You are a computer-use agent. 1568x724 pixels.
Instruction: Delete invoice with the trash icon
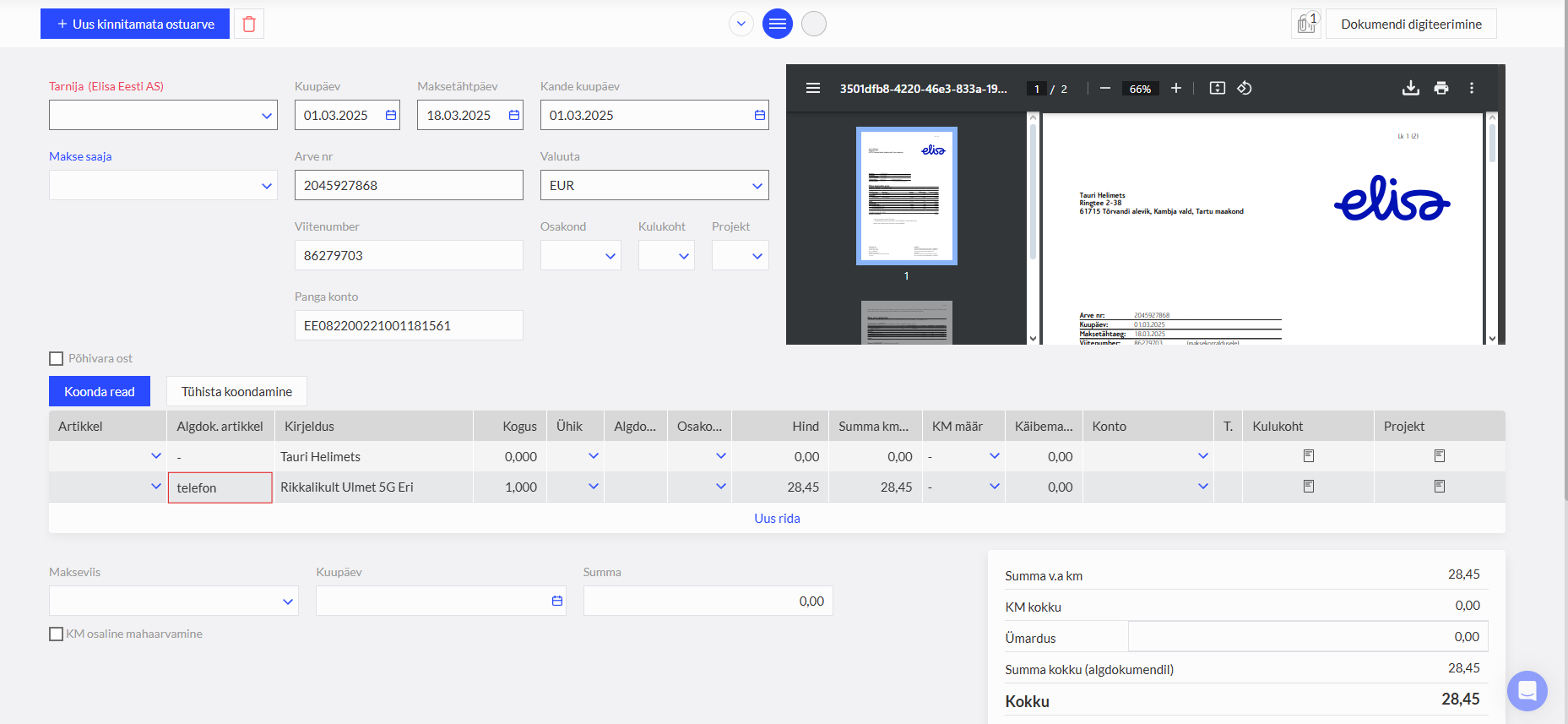[249, 24]
